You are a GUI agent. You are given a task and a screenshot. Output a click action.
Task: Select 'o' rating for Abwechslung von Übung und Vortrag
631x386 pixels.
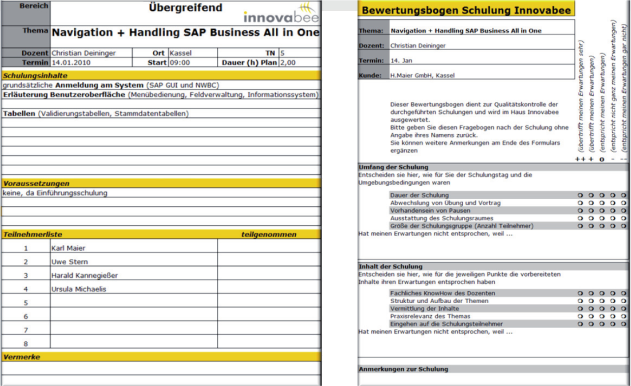coord(602,203)
